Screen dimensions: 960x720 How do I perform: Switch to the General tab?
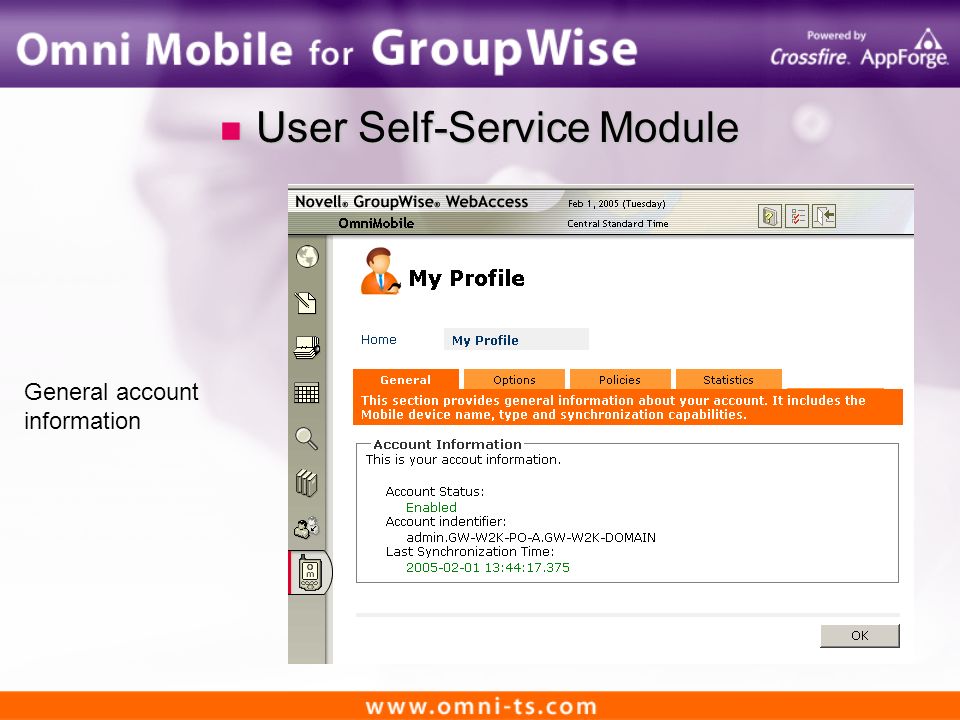point(405,380)
